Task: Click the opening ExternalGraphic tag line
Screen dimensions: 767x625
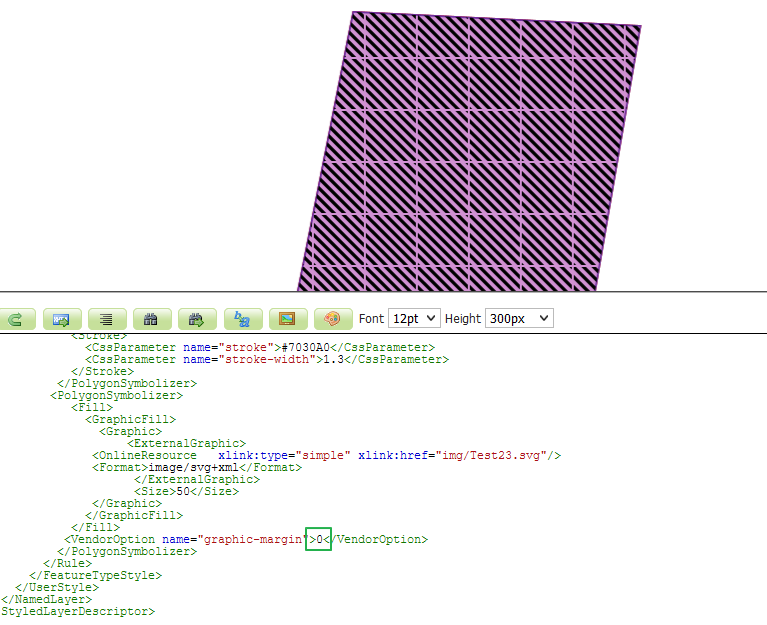Action: (186, 444)
